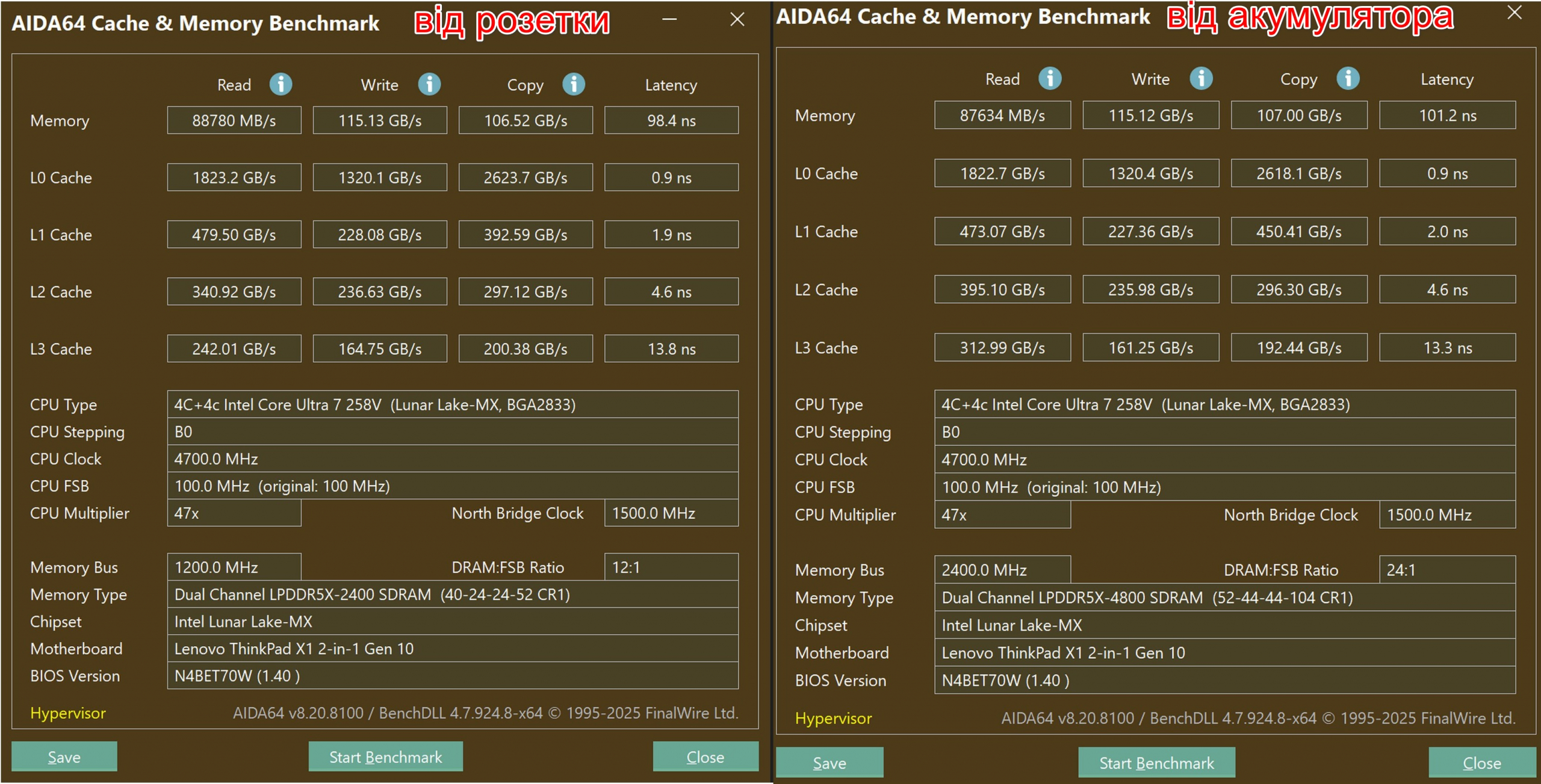The height and width of the screenshot is (784, 1541).
Task: Click the LPDDR5X-4800 Memory Type field
Action: 1224,597
